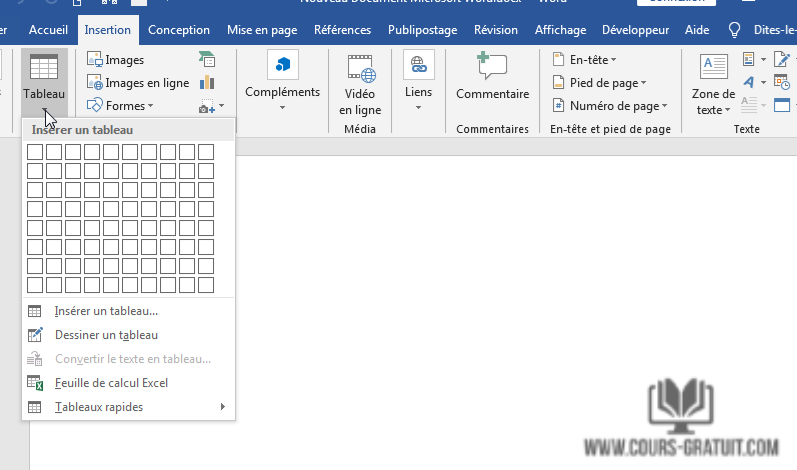Open the En-tête dropdown
This screenshot has width=797, height=470.
tap(585, 60)
